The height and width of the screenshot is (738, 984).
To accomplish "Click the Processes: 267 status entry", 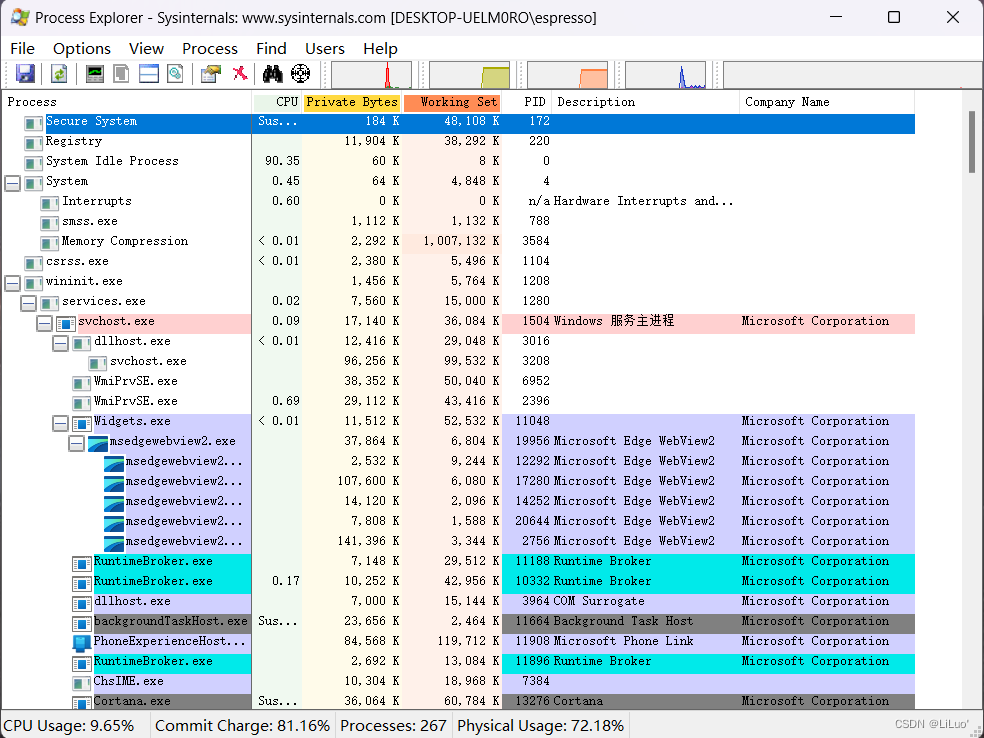I will 393,726.
